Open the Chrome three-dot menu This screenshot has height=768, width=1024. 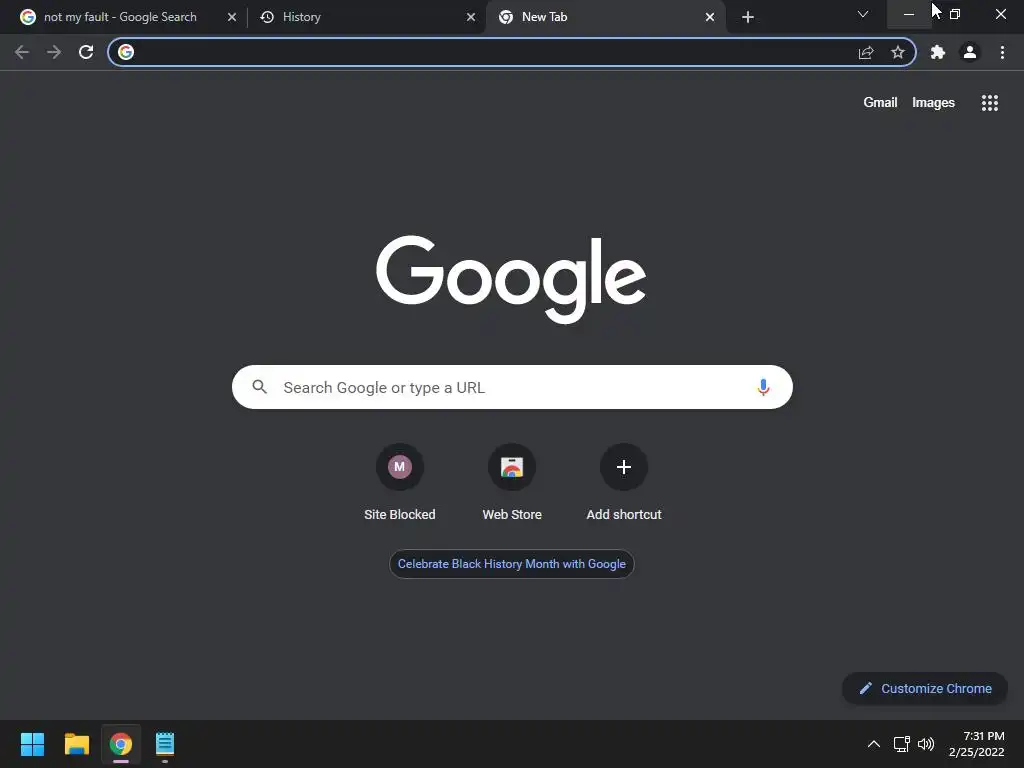1002,52
